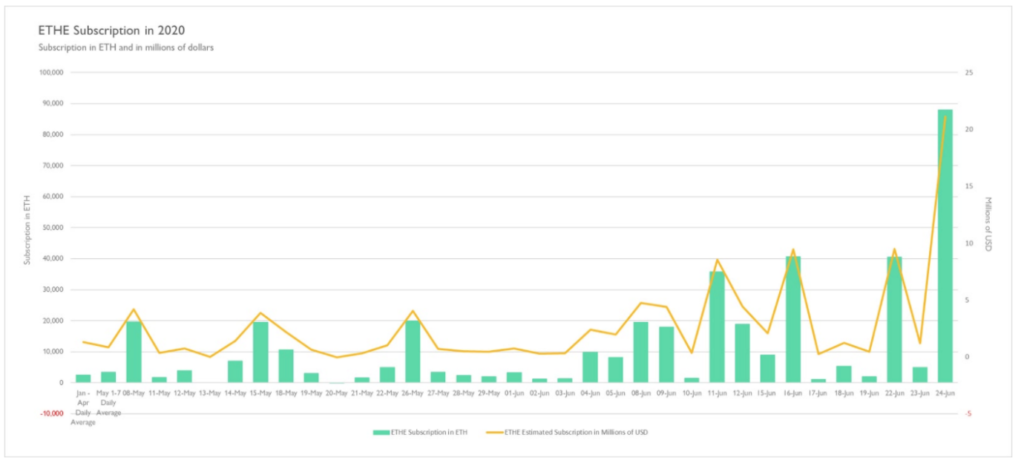
Task: Click the 10-Jun date label
Action: [692, 393]
